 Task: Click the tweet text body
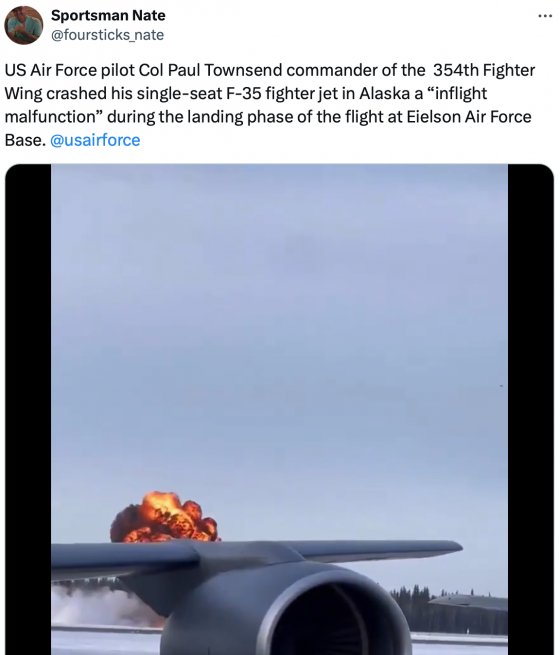coord(270,105)
